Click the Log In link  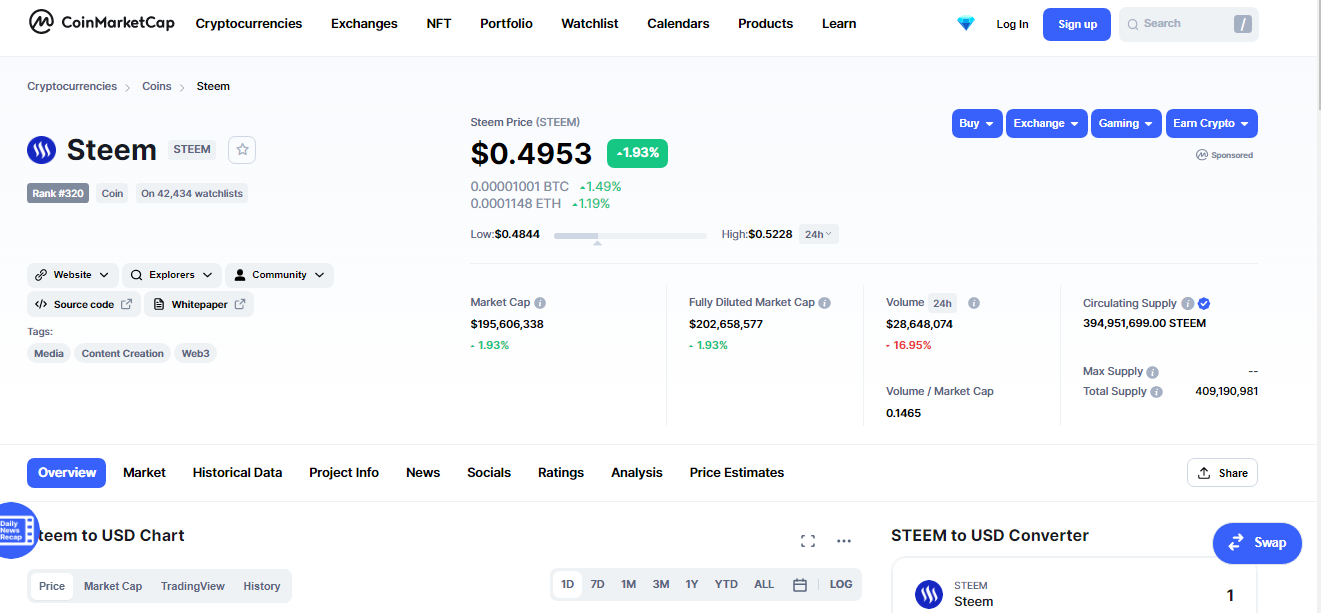coord(1012,24)
